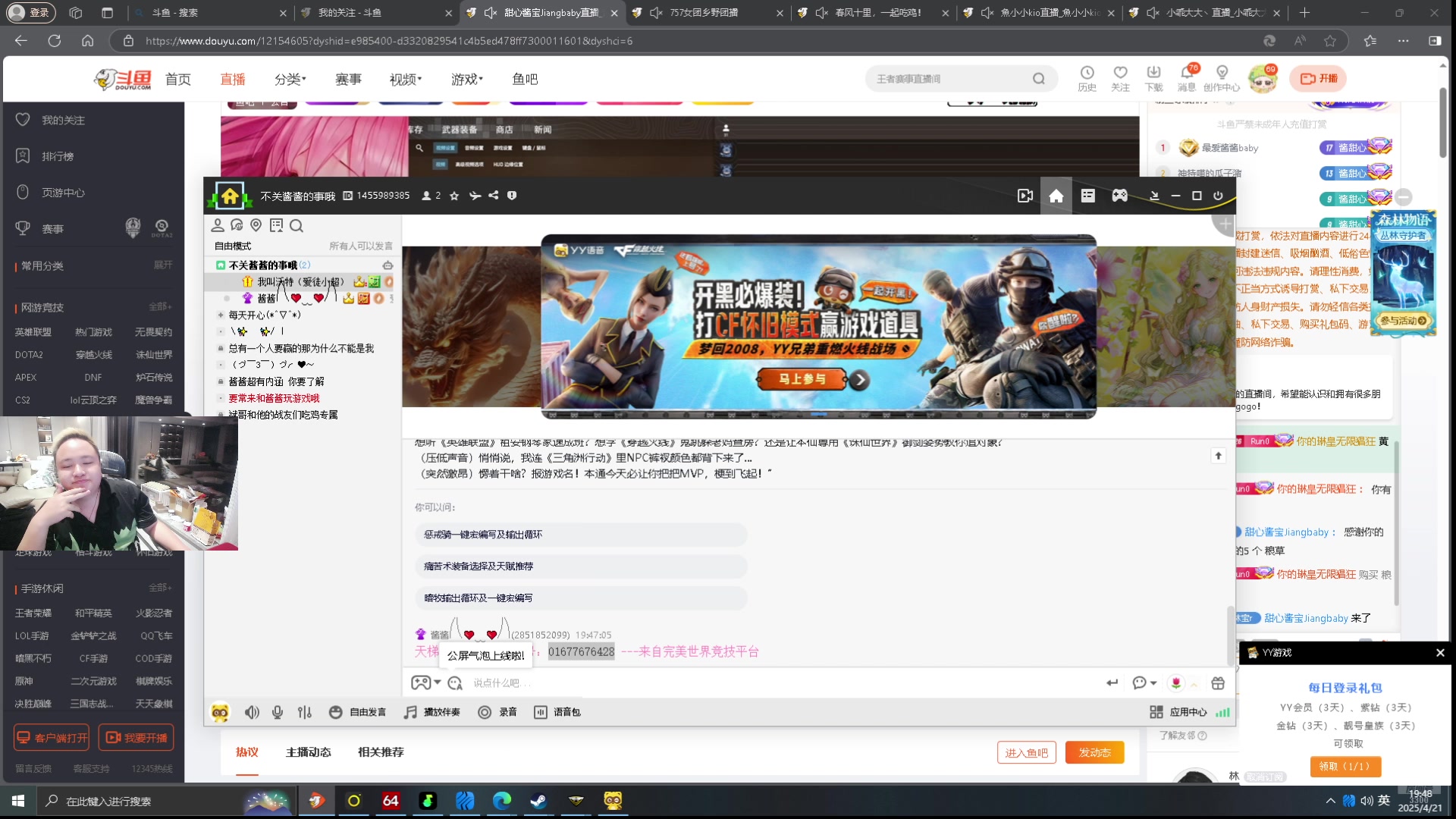Open the emoji picker next to the chat input
The height and width of the screenshot is (819, 1456).
click(x=455, y=683)
